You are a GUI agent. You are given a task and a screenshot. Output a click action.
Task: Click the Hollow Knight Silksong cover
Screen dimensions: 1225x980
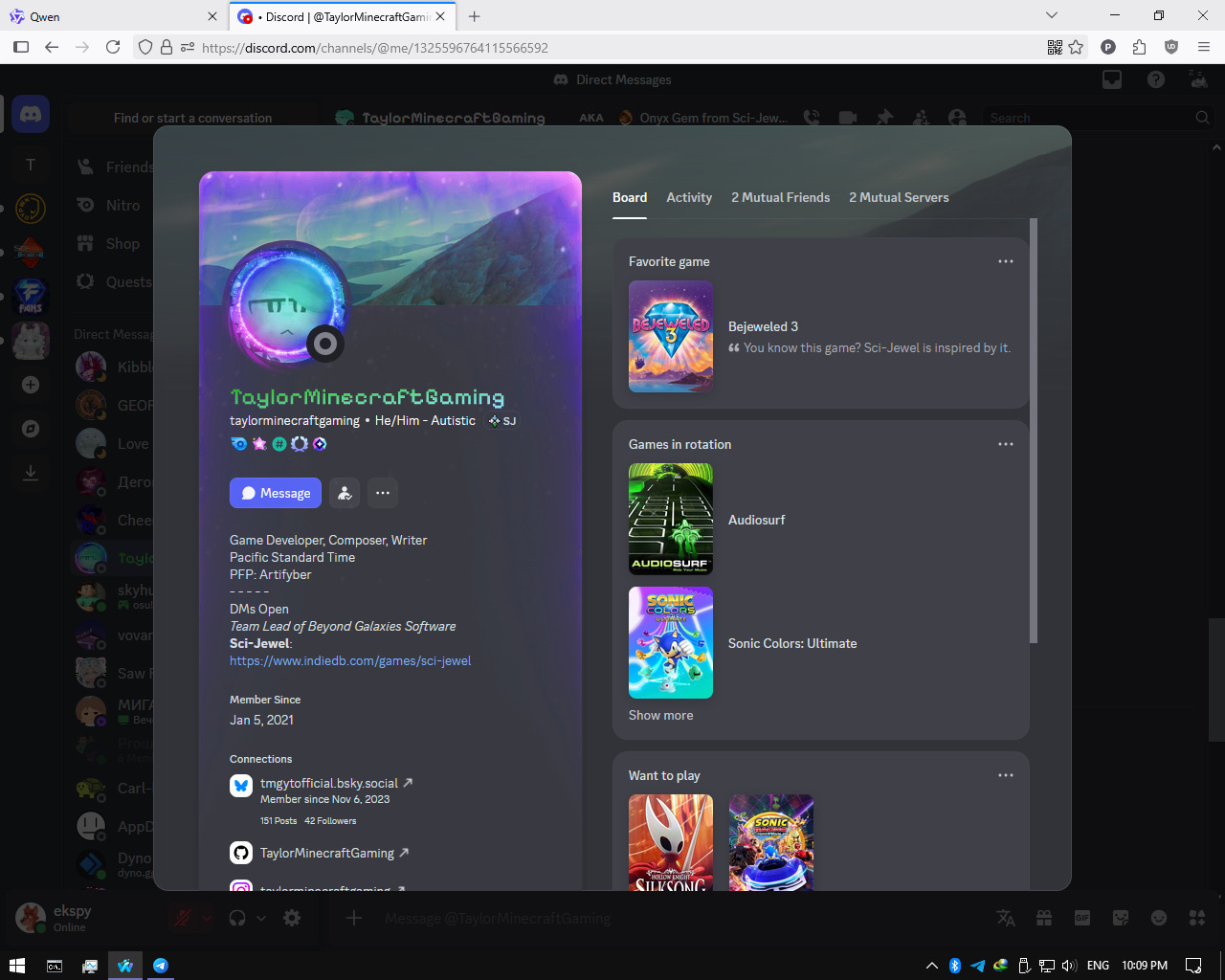(x=671, y=842)
